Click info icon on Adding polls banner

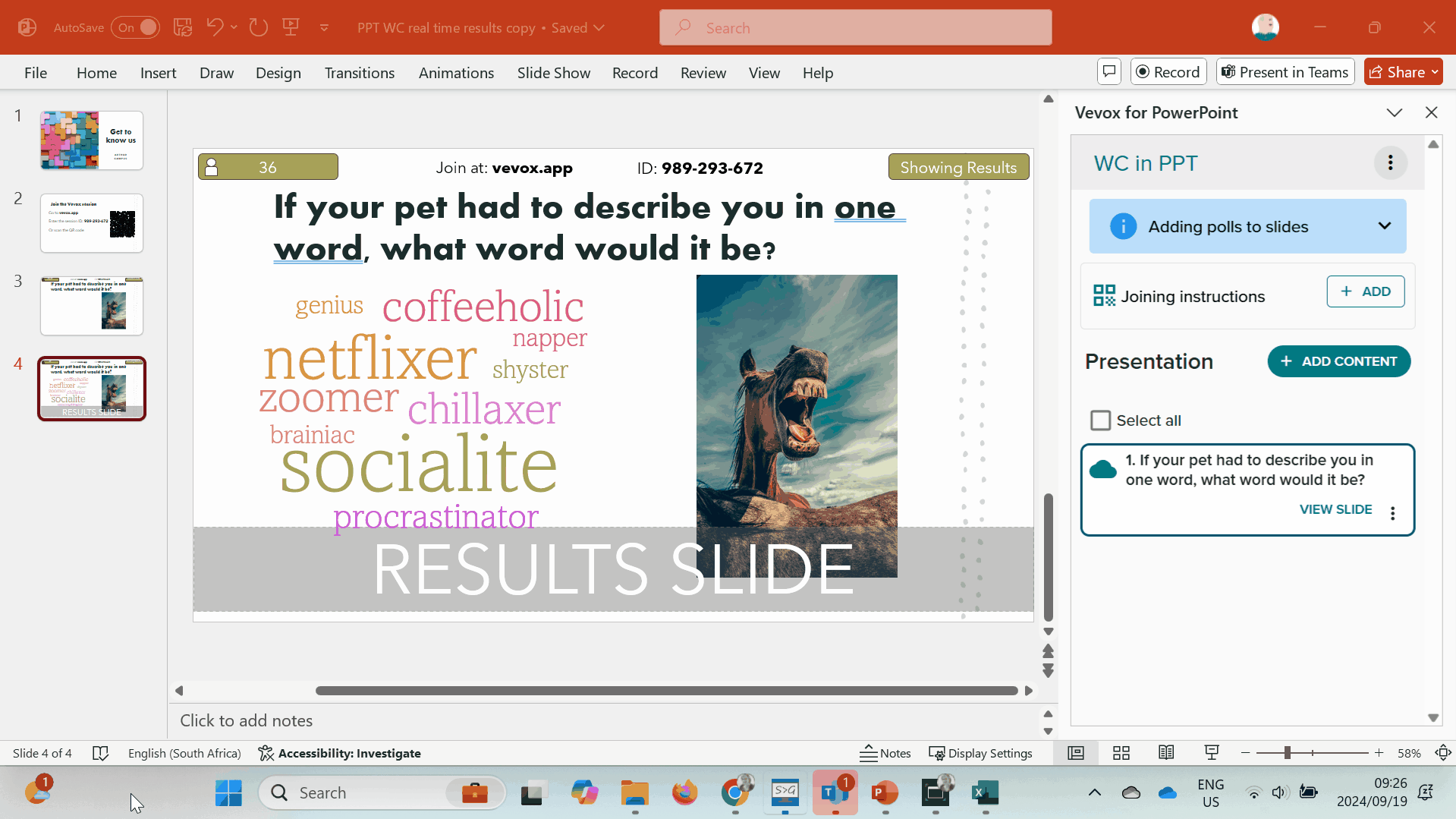tap(1123, 226)
